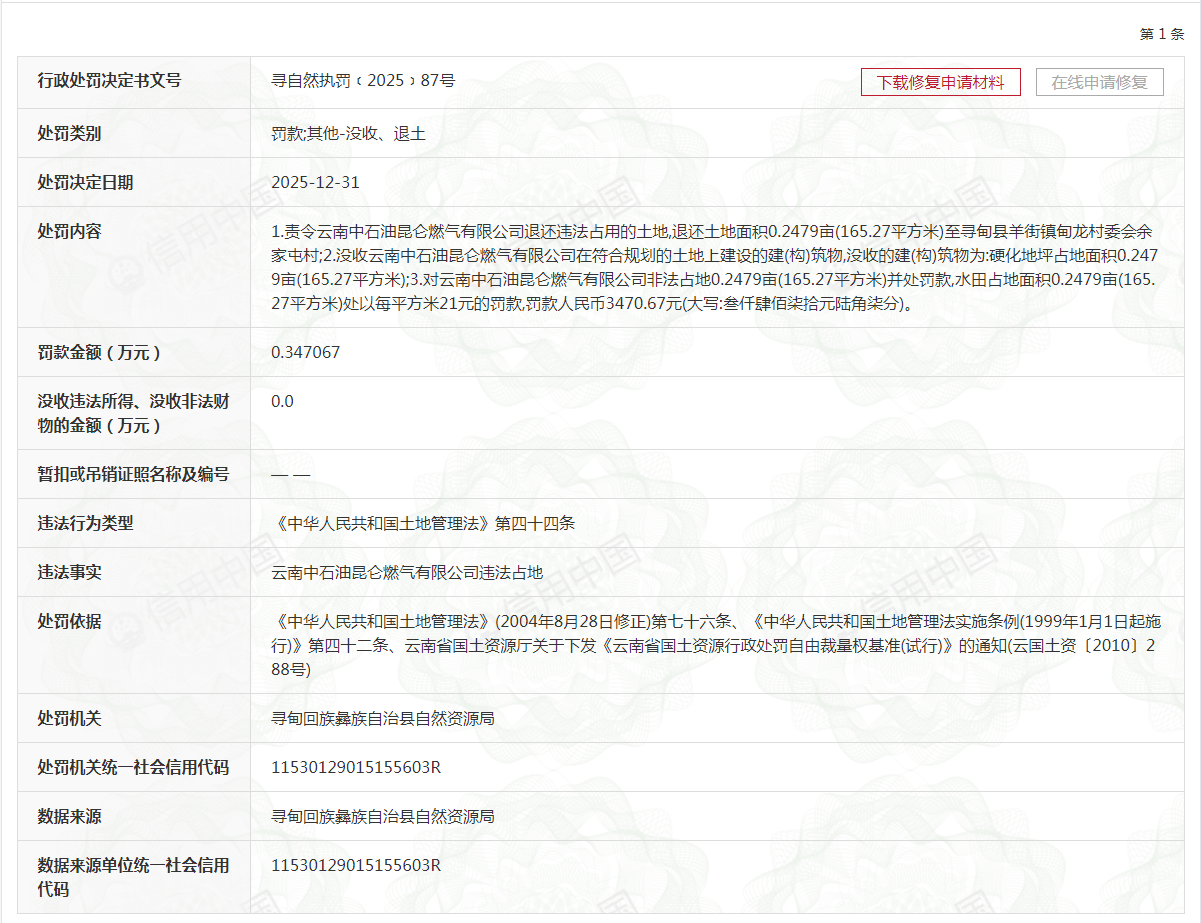The width and height of the screenshot is (1201, 923).
Task: Click the fine amount 0.347067
Action: 305,352
